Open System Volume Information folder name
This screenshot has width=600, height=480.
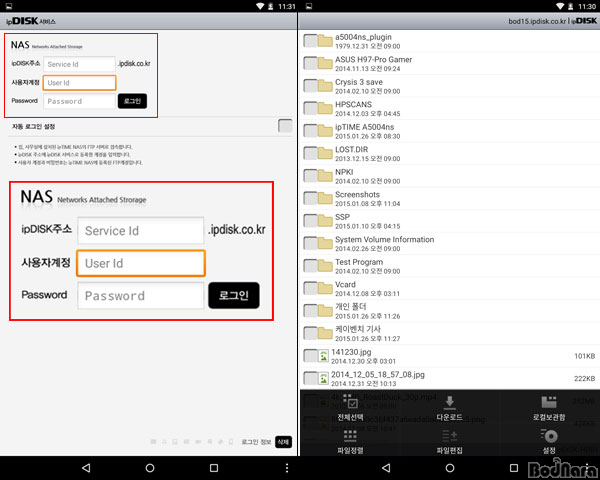tap(385, 239)
